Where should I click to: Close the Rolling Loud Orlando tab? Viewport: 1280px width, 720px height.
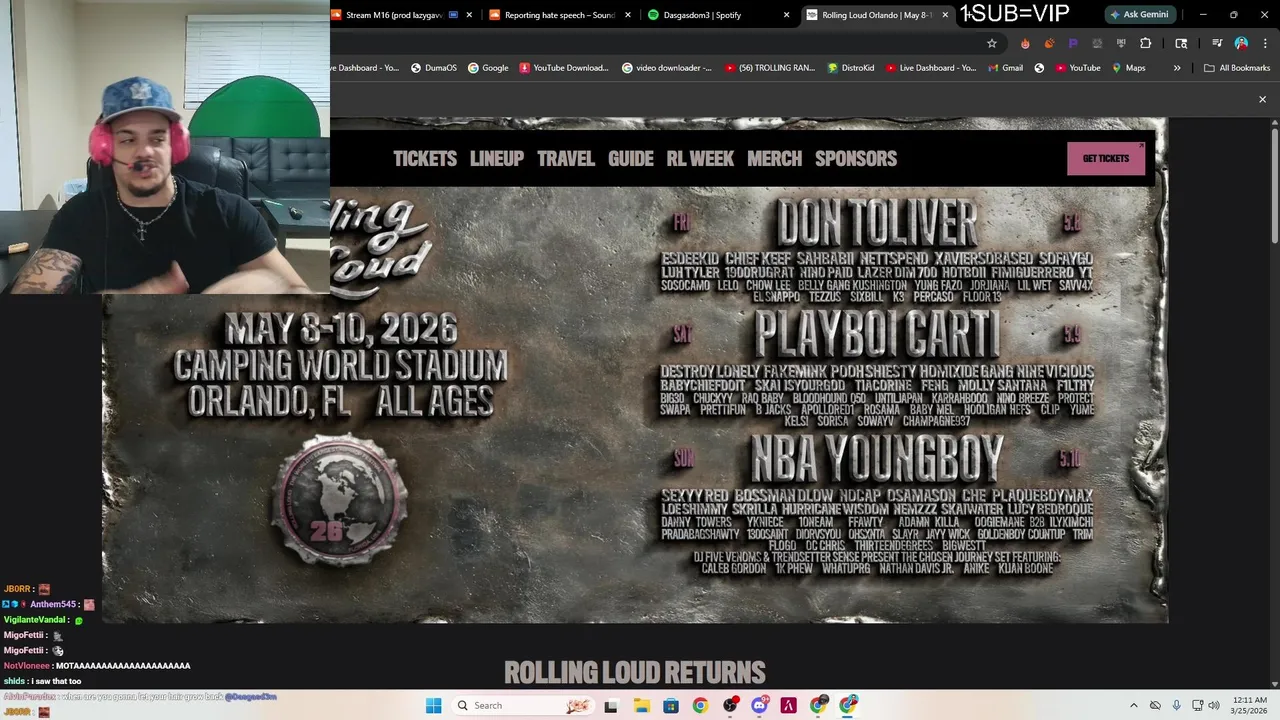click(x=945, y=15)
